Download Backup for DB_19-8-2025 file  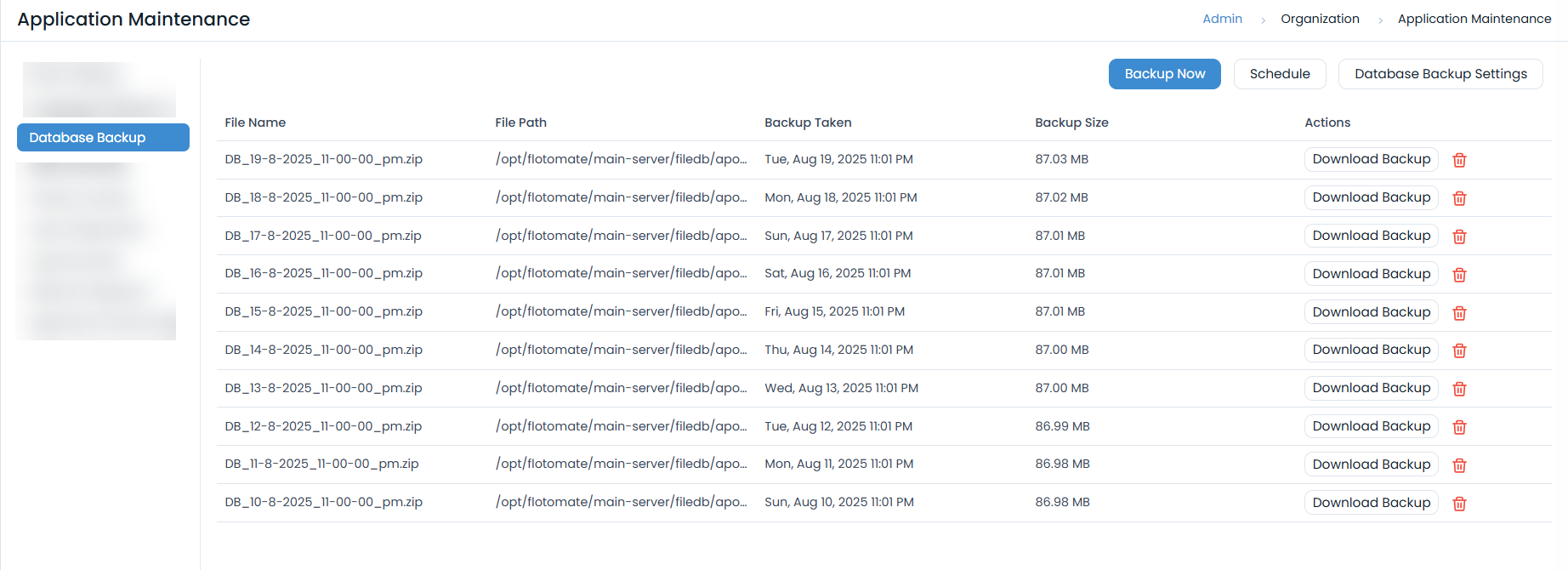coord(1371,159)
